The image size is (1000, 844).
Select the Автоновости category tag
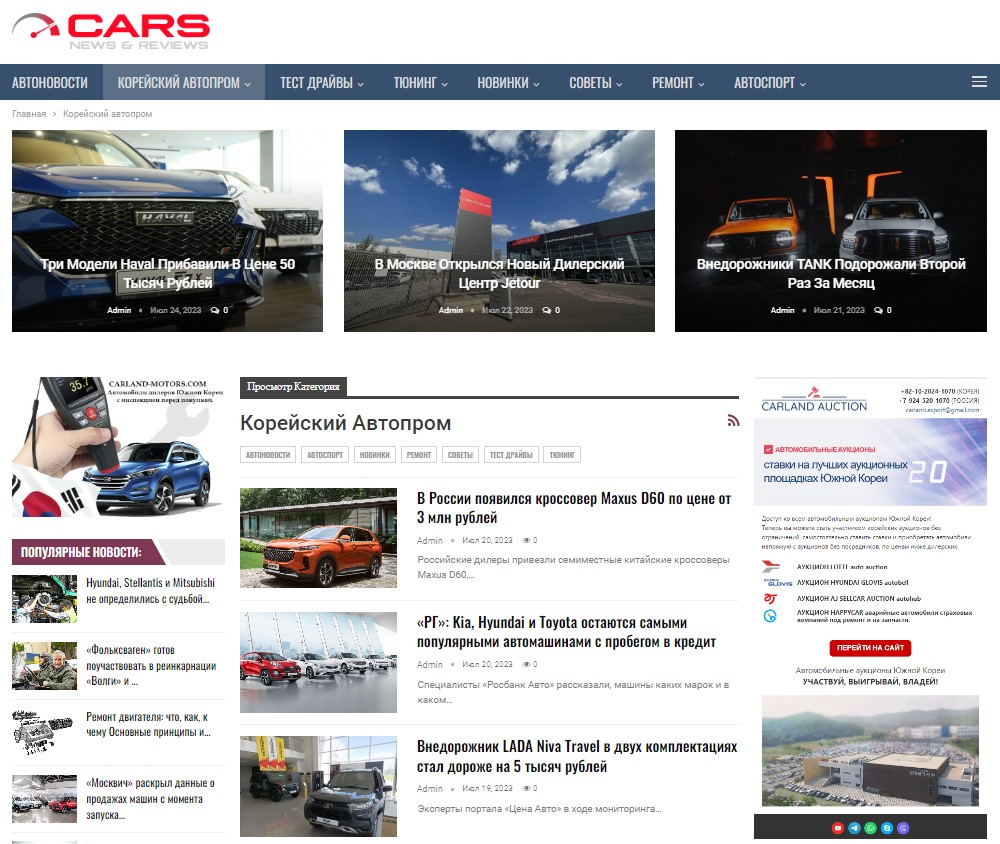coord(268,455)
